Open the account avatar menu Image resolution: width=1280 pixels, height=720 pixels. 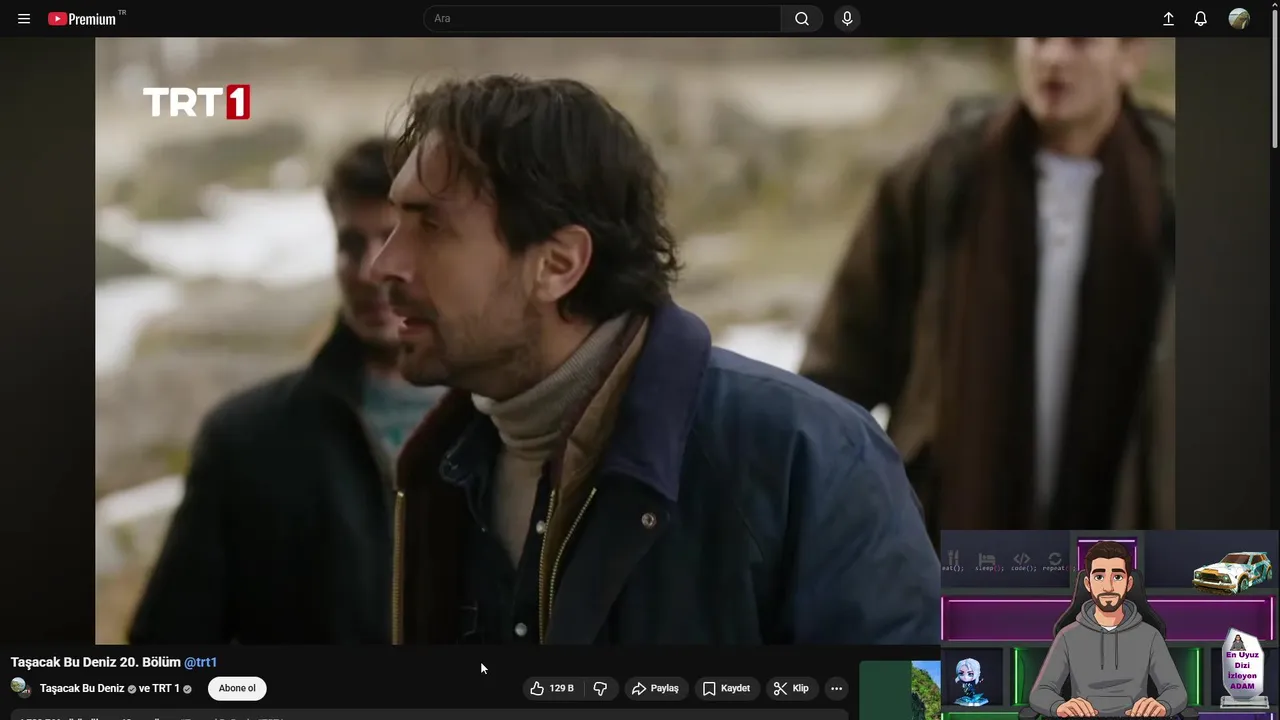click(1239, 19)
